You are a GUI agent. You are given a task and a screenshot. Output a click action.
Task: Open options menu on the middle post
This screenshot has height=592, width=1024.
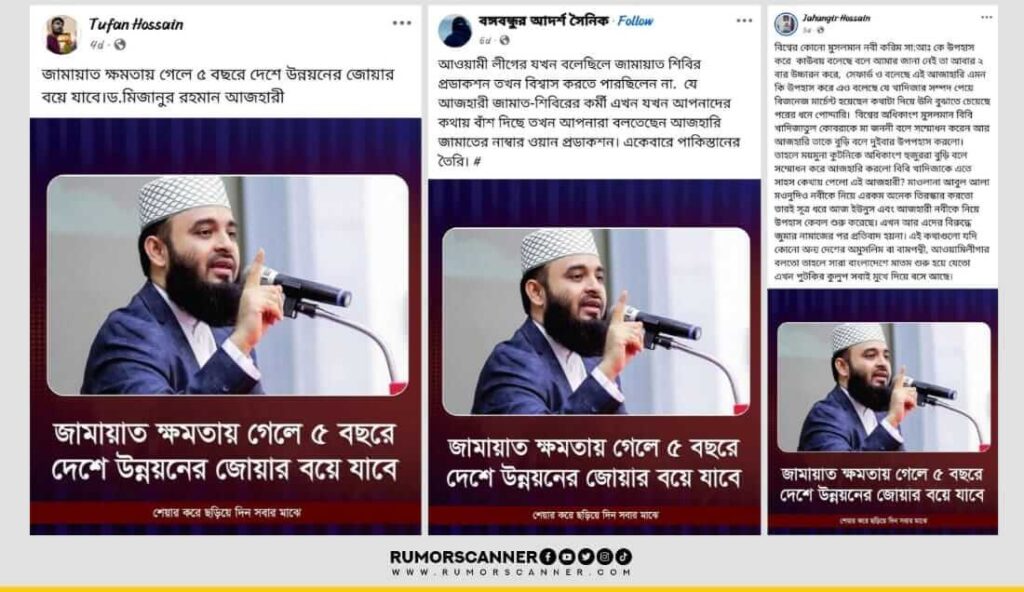(744, 21)
